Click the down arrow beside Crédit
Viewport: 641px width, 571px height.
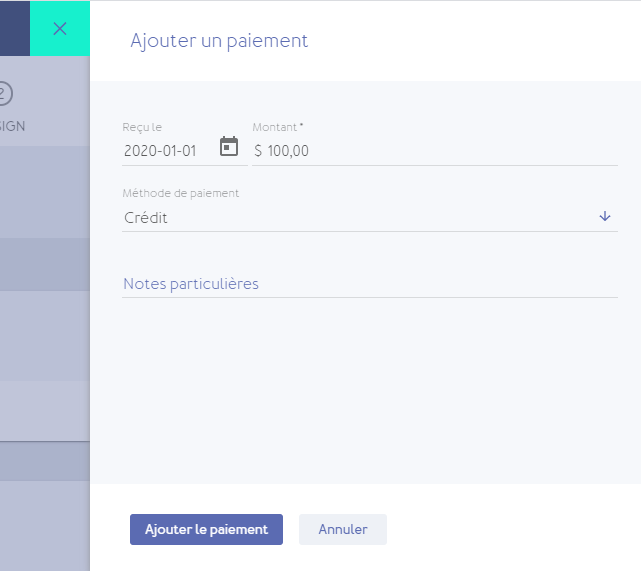point(604,216)
